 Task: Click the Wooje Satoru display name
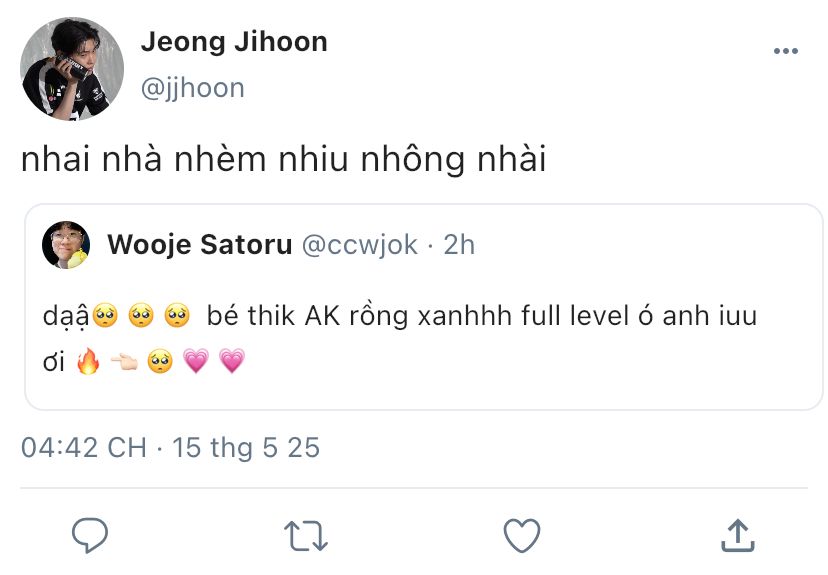pos(199,244)
